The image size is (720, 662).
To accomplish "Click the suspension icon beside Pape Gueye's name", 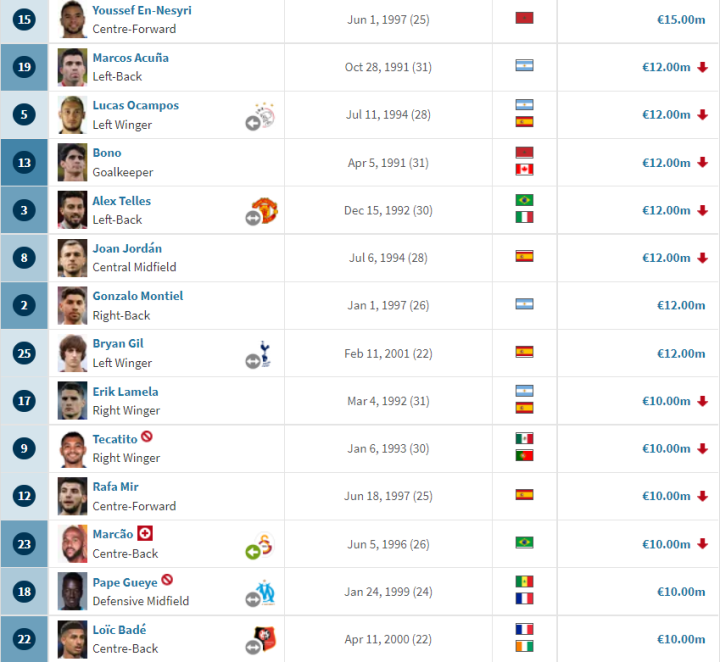I will tap(167, 581).
